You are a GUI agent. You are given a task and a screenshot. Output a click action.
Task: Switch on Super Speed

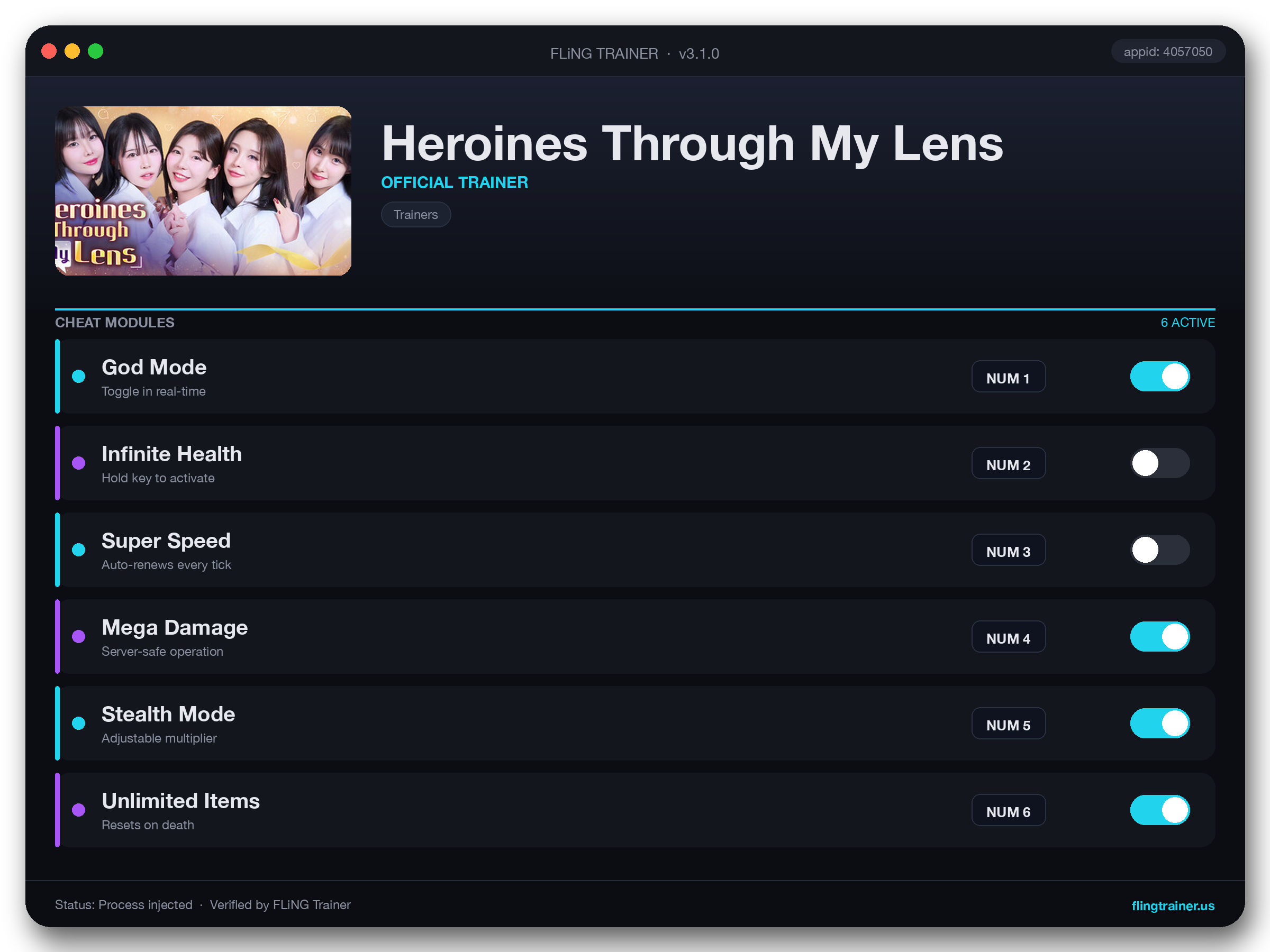pos(1160,550)
